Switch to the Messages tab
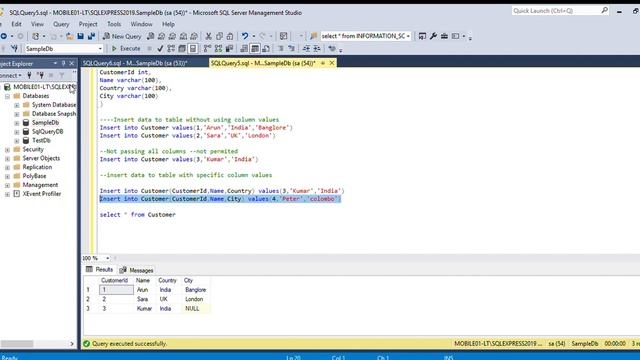Screen dimensions: 640x360 pos(137,270)
